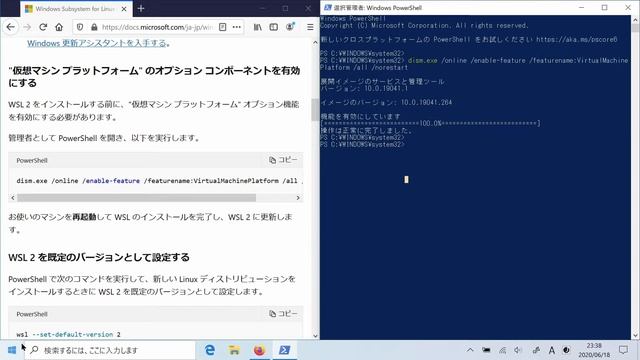Click the last PowerShell prompt line
Image resolution: width=640 pixels, height=360 pixels.
[x=362, y=144]
